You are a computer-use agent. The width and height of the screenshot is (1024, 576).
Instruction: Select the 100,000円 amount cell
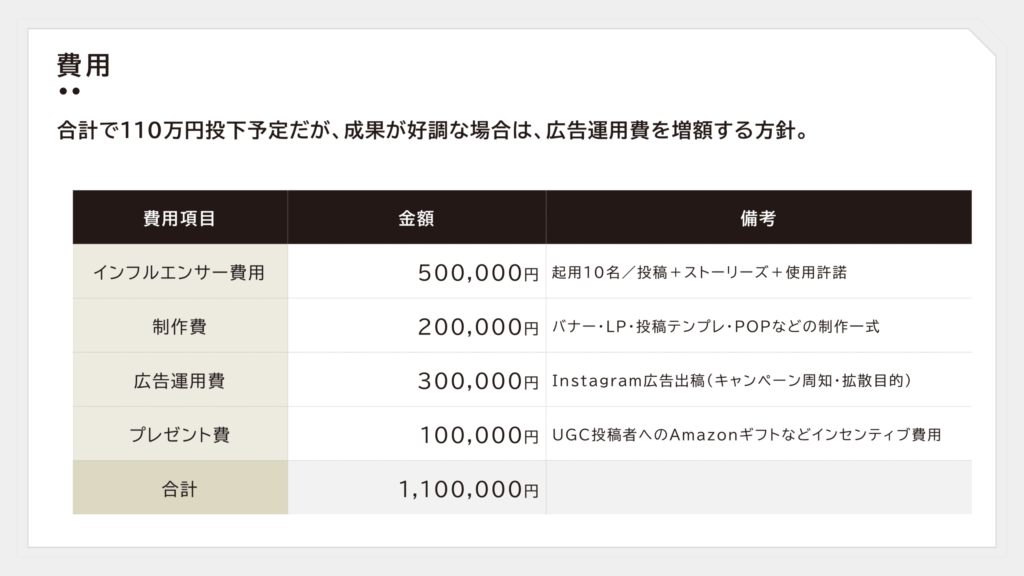tap(417, 434)
